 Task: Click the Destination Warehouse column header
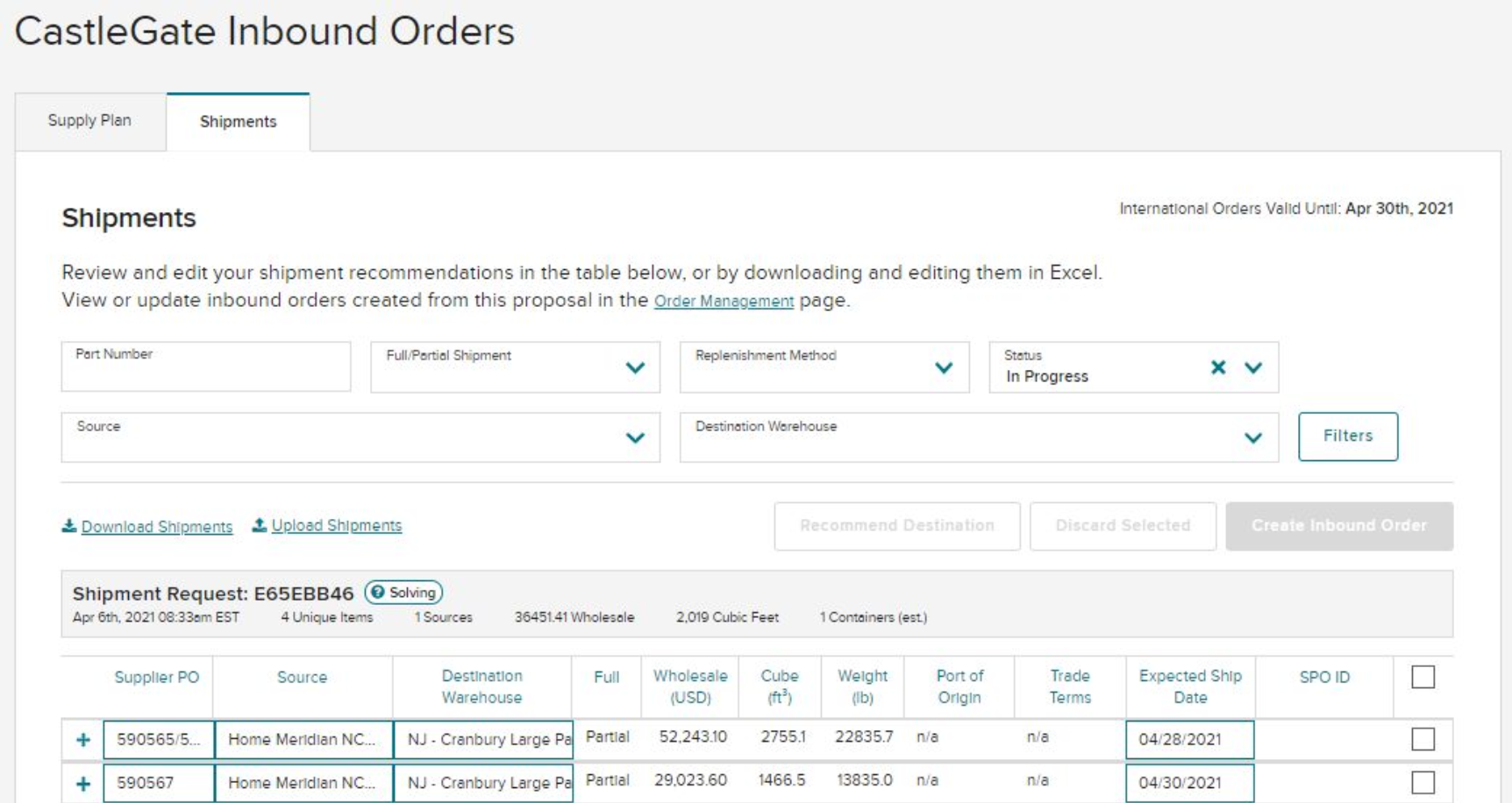(481, 686)
